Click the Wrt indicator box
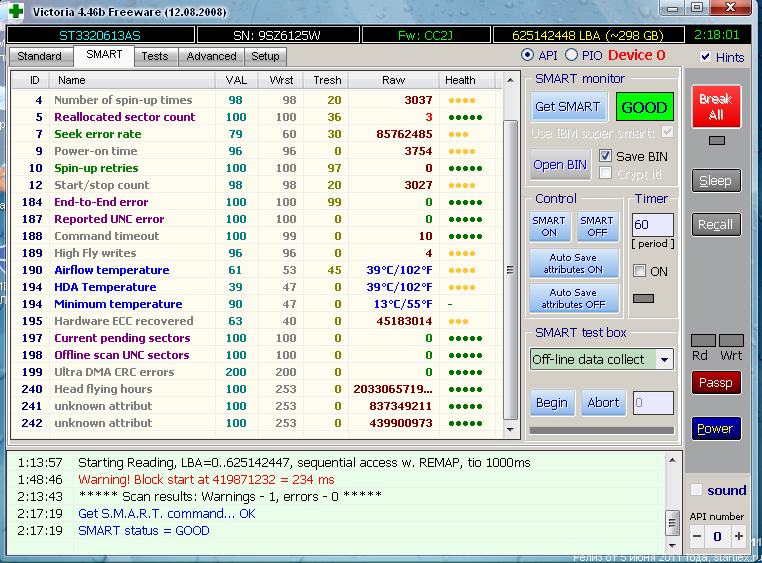Viewport: 762px width, 563px height. point(731,341)
